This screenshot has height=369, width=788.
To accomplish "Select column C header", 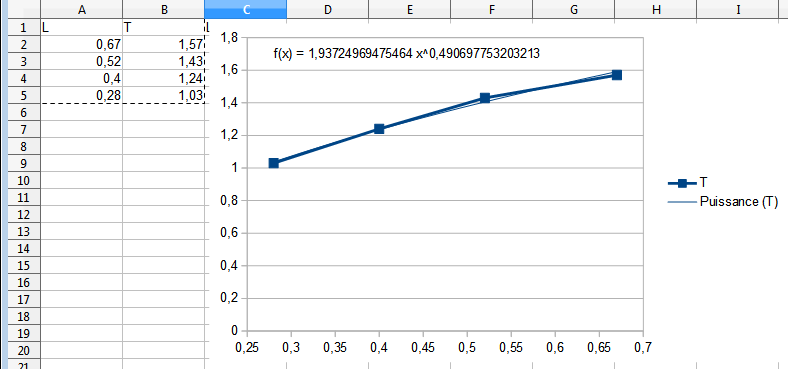I will tap(245, 9).
